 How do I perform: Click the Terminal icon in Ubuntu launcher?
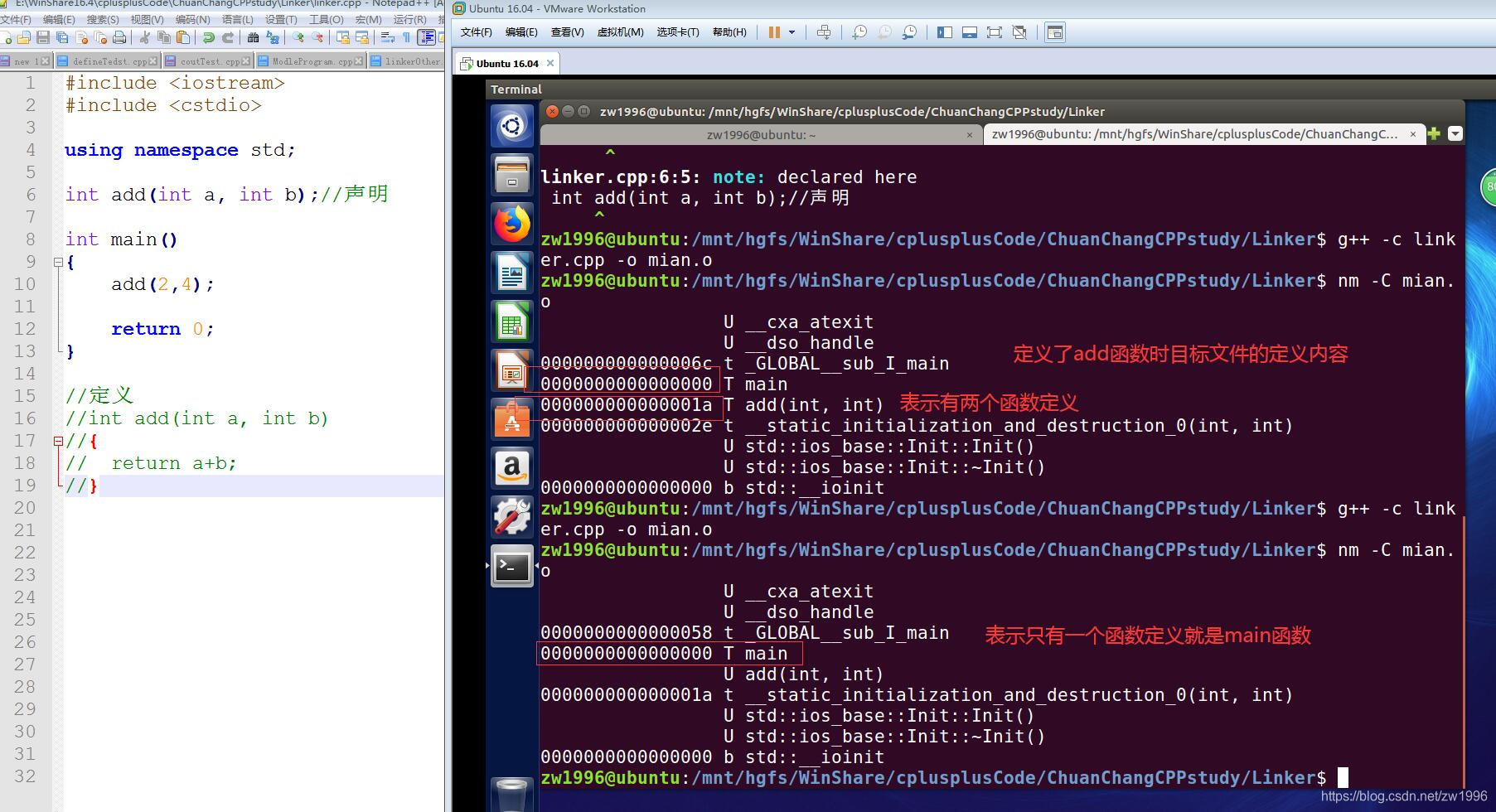tap(512, 566)
